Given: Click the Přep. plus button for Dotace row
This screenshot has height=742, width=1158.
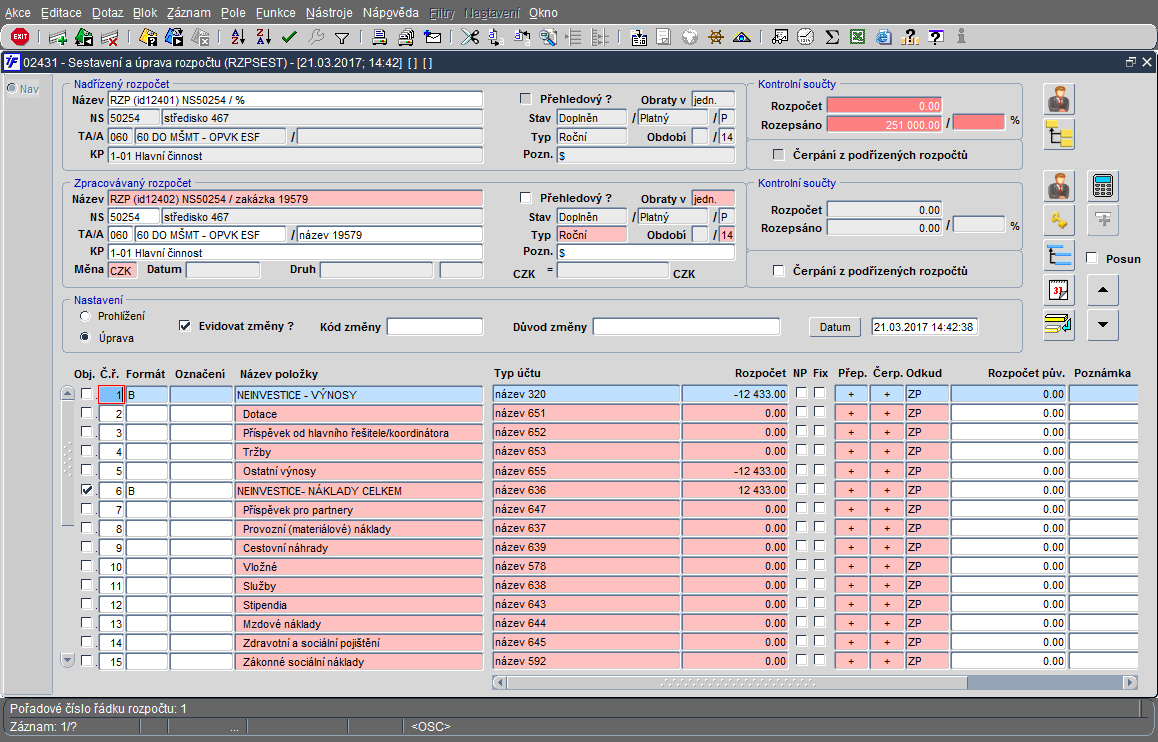Looking at the screenshot, I should pos(851,413).
